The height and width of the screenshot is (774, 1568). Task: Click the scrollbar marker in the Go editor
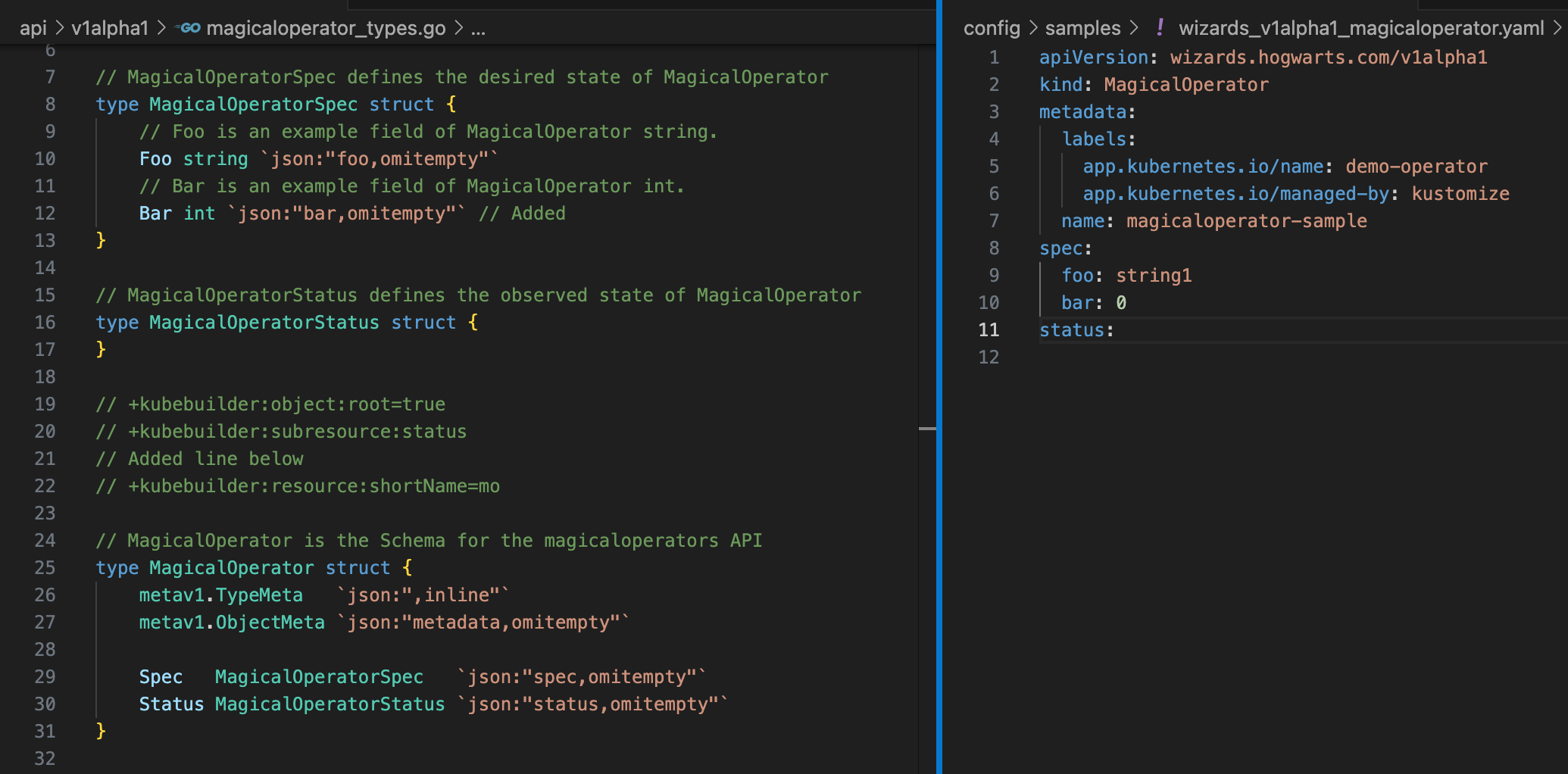(927, 429)
